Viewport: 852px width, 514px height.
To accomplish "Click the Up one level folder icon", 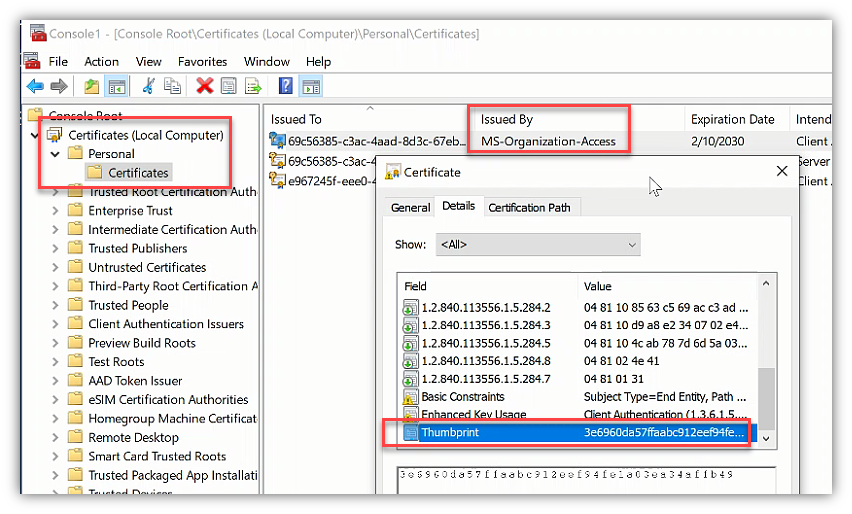I will pyautogui.click(x=91, y=86).
